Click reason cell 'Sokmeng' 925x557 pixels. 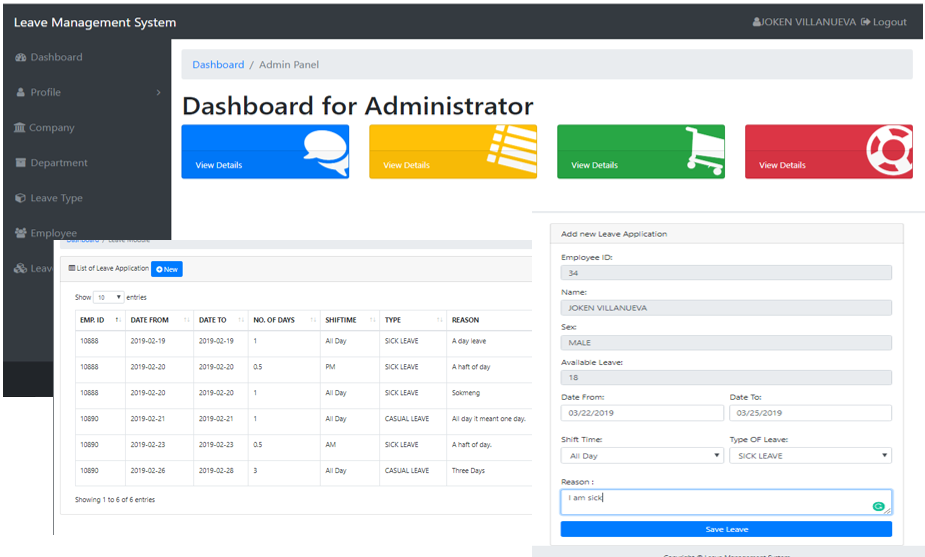coord(466,393)
